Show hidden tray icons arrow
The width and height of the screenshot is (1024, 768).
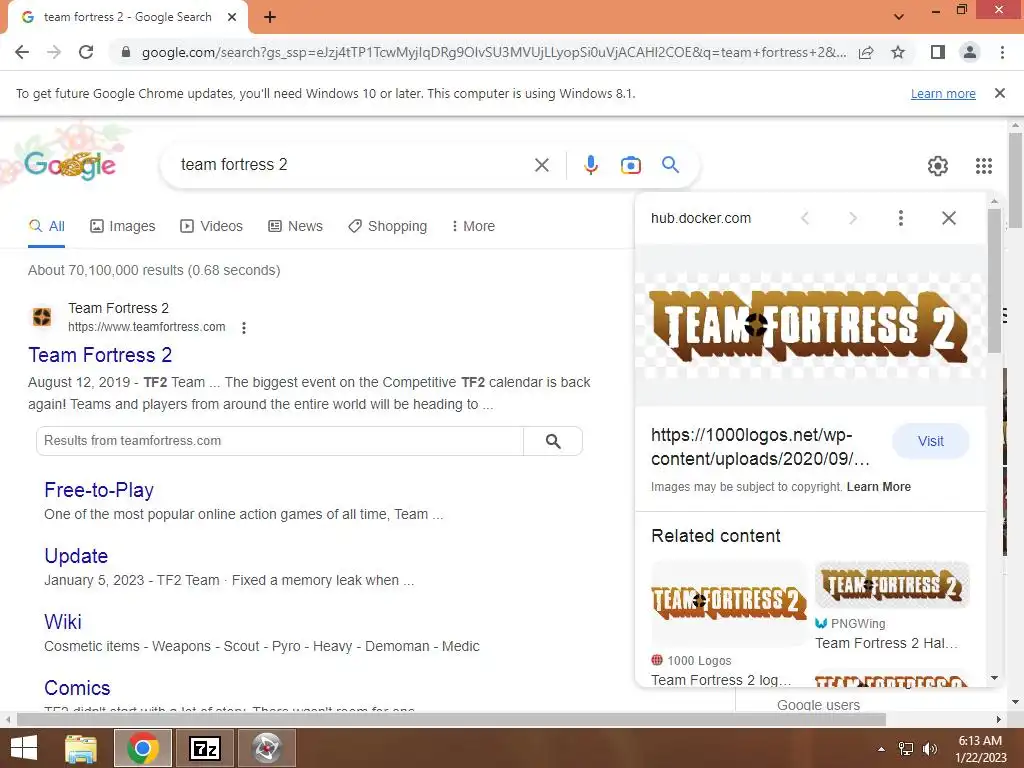coord(881,749)
